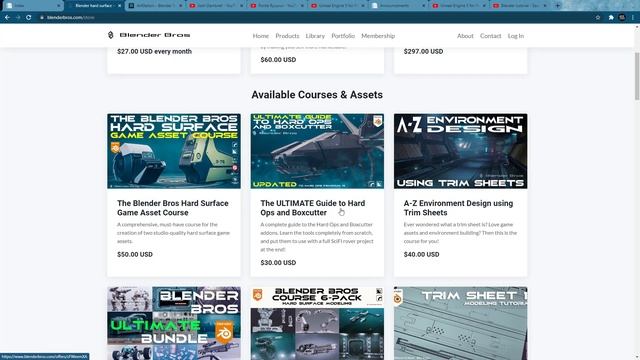Click '$27.00 USD every month' price

154,51
